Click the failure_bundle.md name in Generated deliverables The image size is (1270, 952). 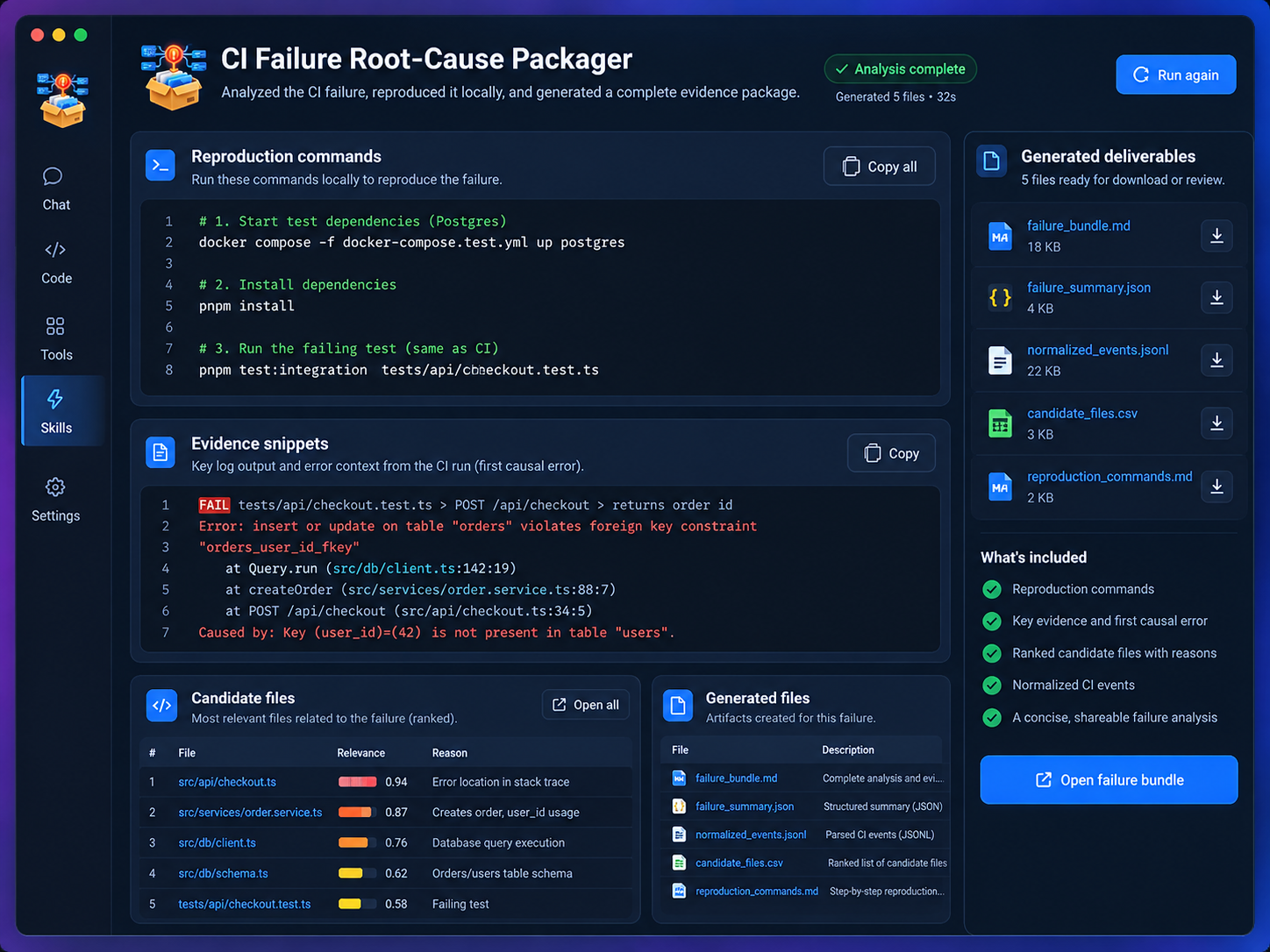click(1079, 225)
